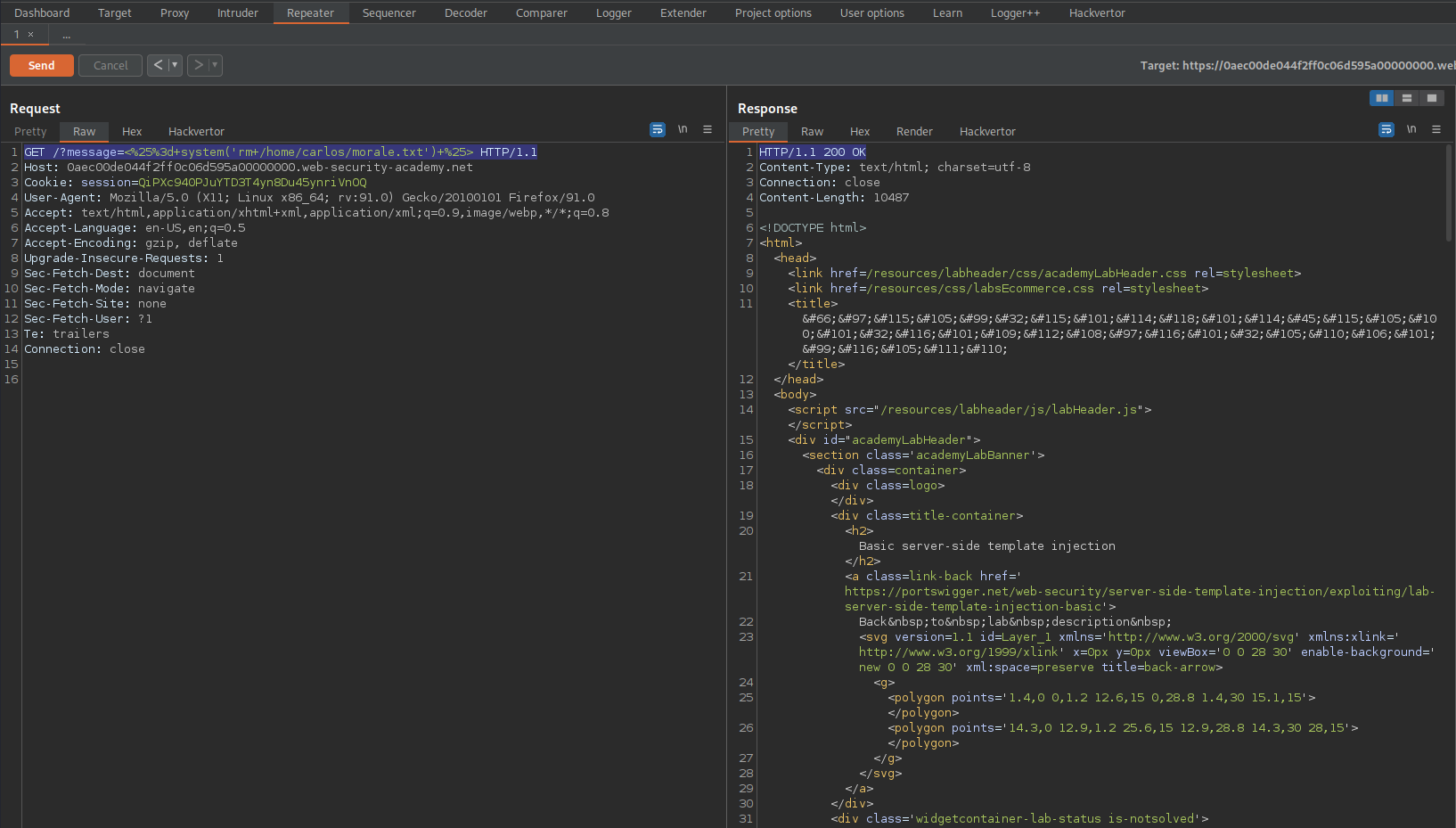Open the Dashboard tab
This screenshot has height=828, width=1456.
42,12
